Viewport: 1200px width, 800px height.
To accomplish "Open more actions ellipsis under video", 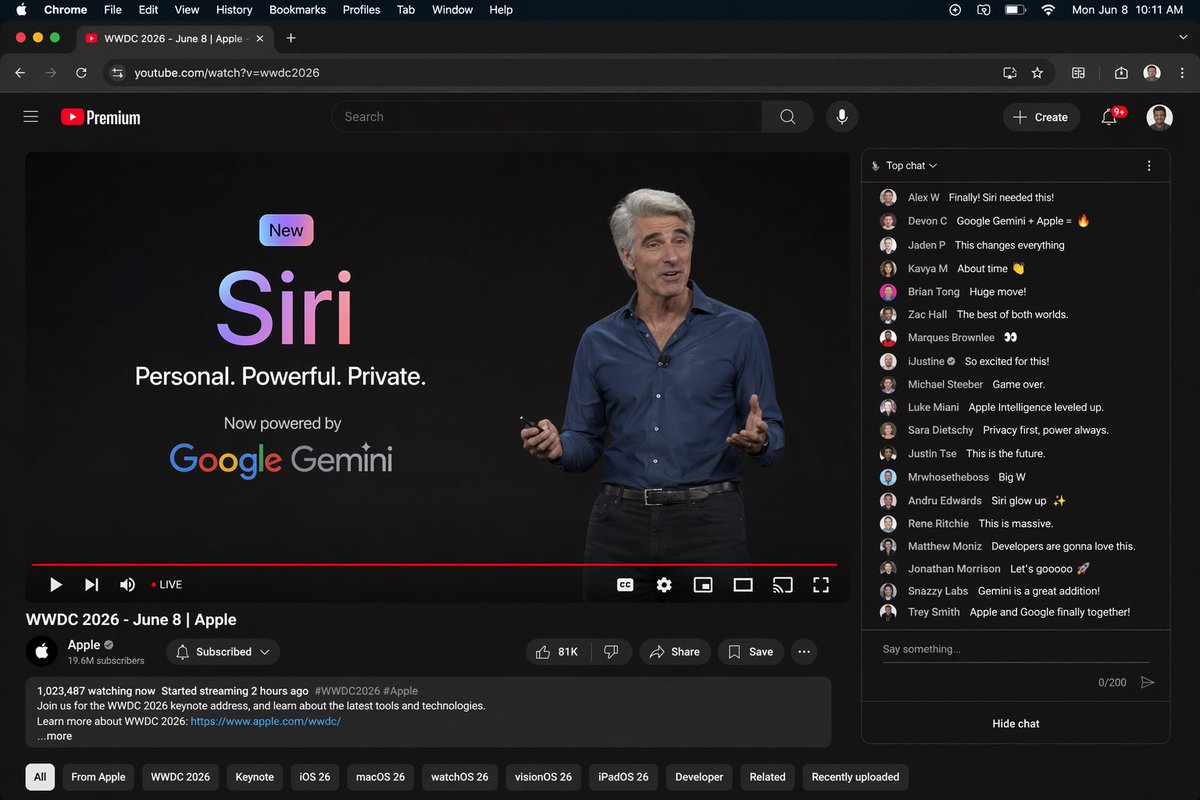I will click(804, 652).
